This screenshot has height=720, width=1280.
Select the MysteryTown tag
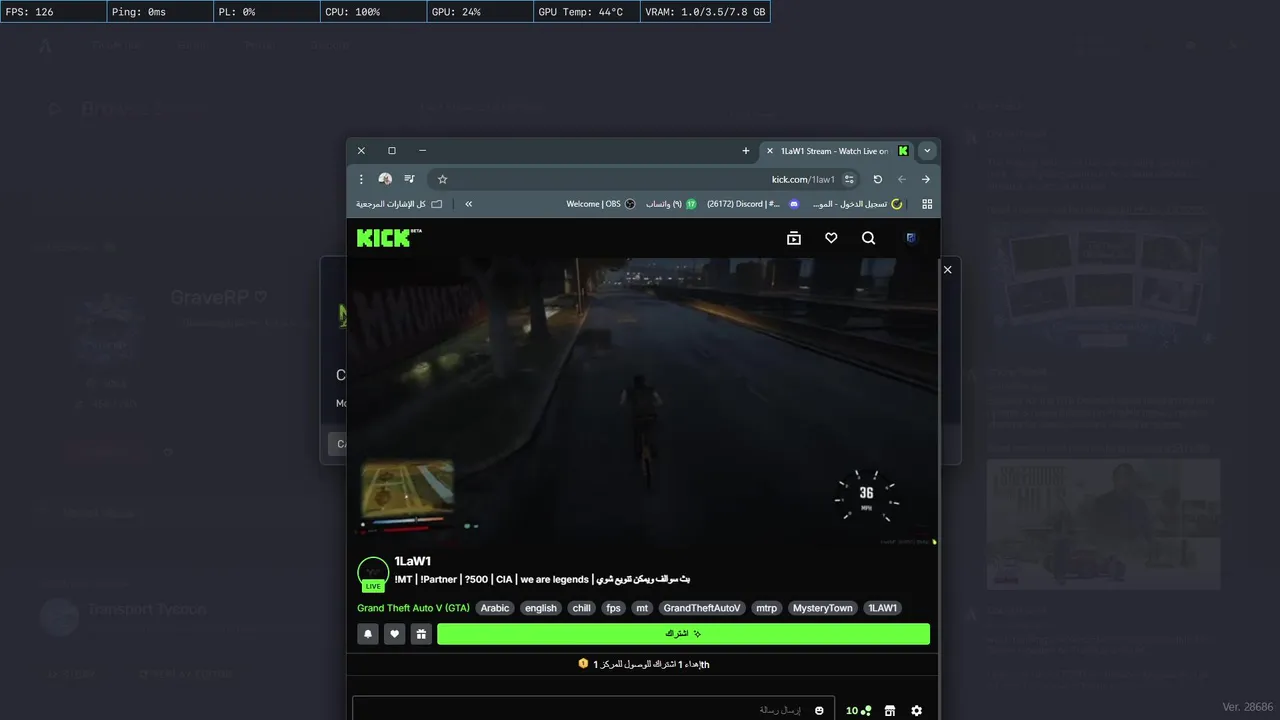click(823, 608)
